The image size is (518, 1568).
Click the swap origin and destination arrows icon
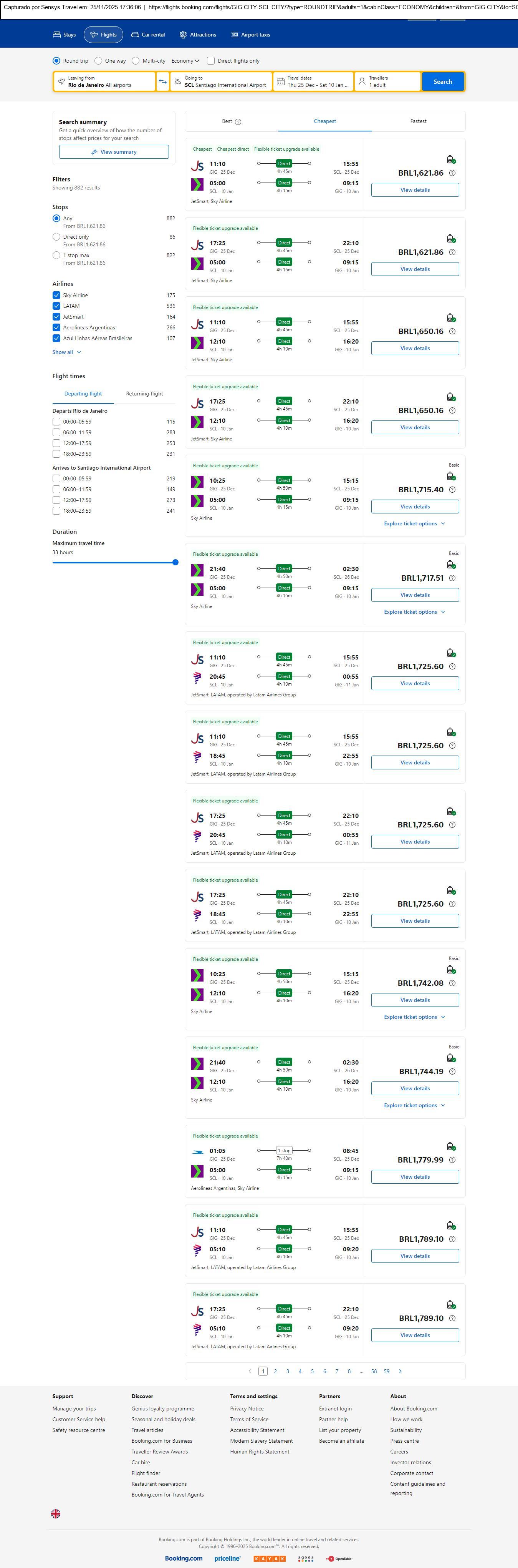(x=162, y=81)
